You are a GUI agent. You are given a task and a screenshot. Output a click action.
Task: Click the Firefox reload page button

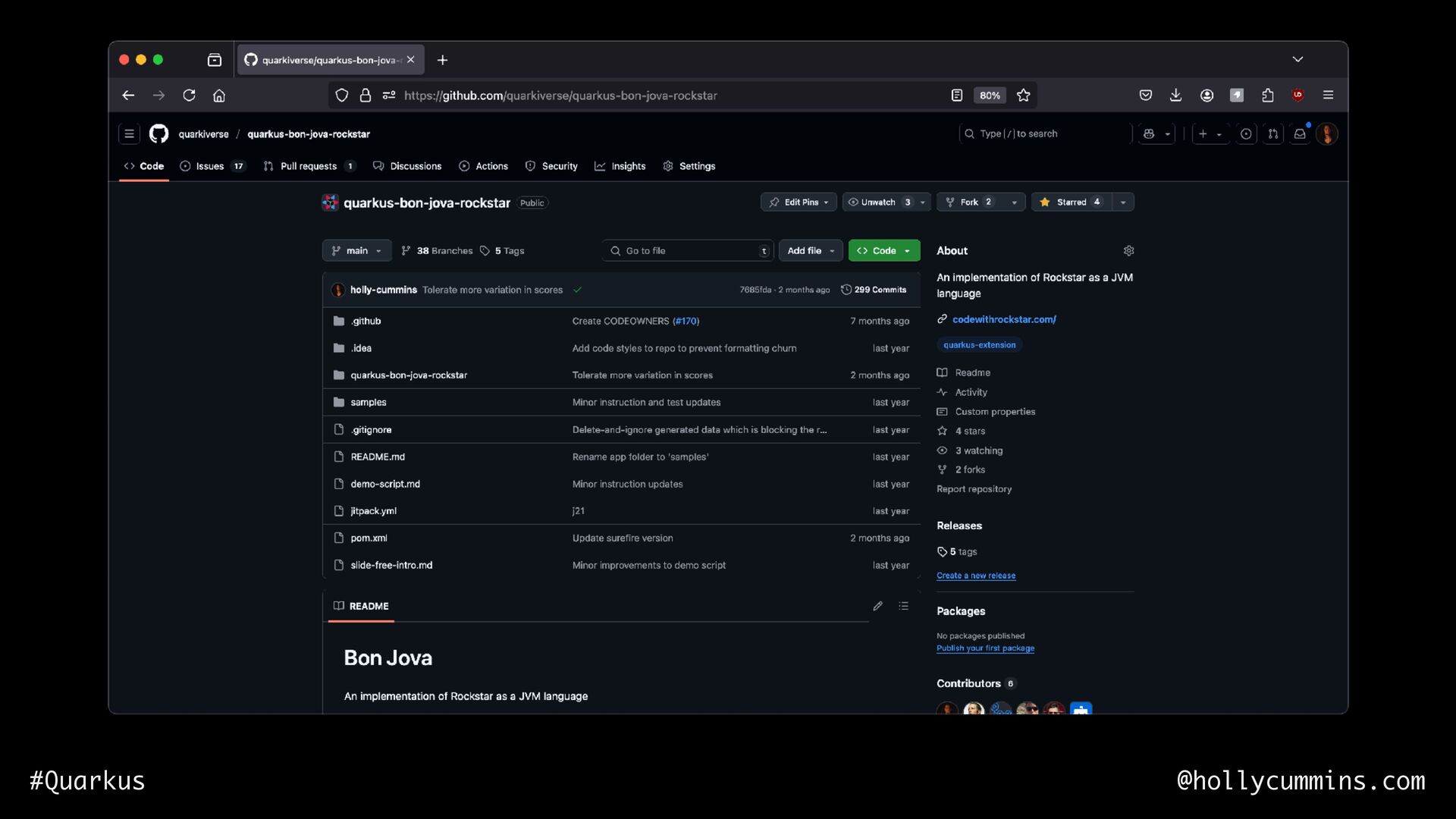[189, 96]
